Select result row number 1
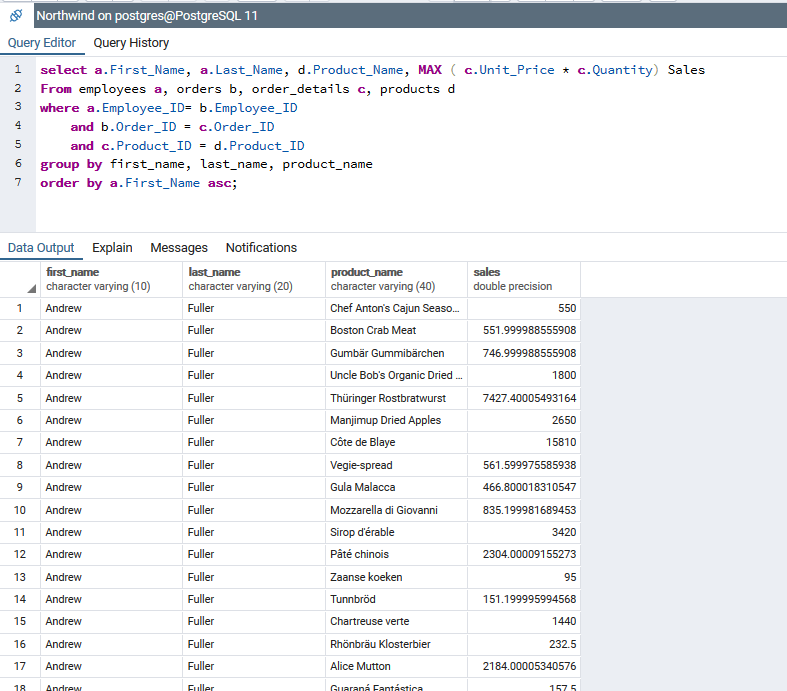 click(20, 308)
